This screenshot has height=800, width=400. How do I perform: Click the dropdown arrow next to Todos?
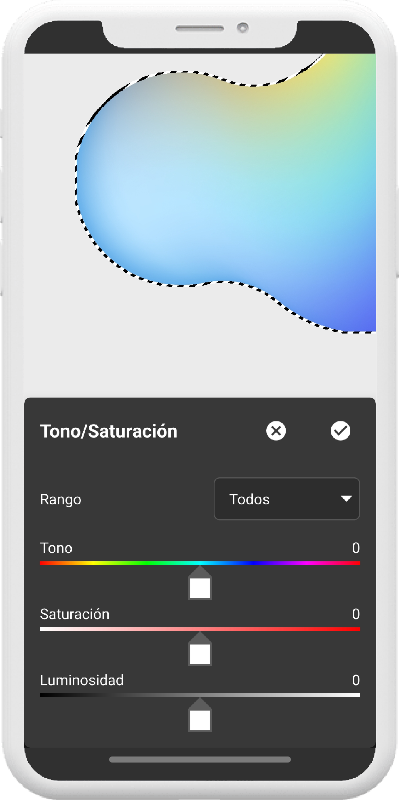[x=346, y=499]
